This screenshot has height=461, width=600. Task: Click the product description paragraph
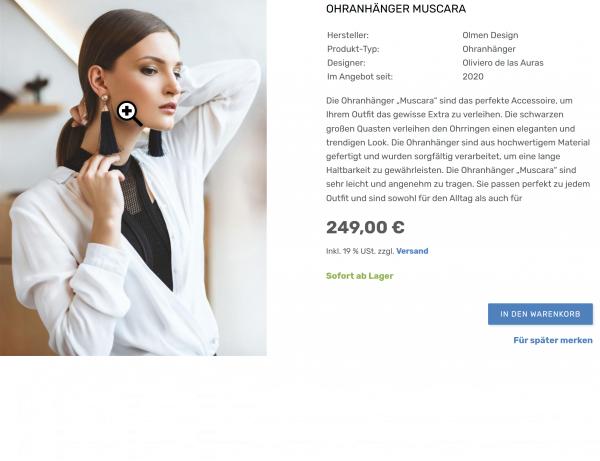click(x=458, y=149)
